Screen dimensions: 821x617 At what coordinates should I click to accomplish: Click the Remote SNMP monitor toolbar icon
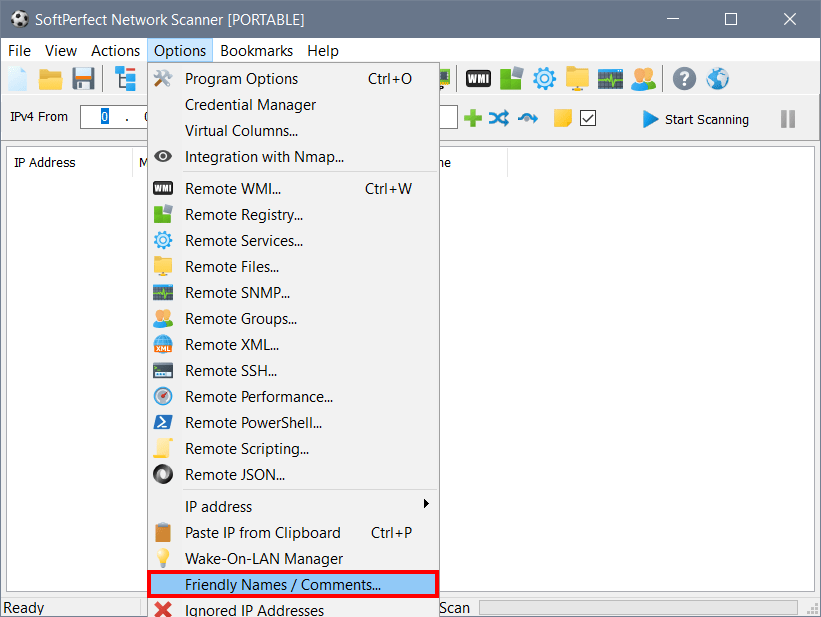coord(611,79)
